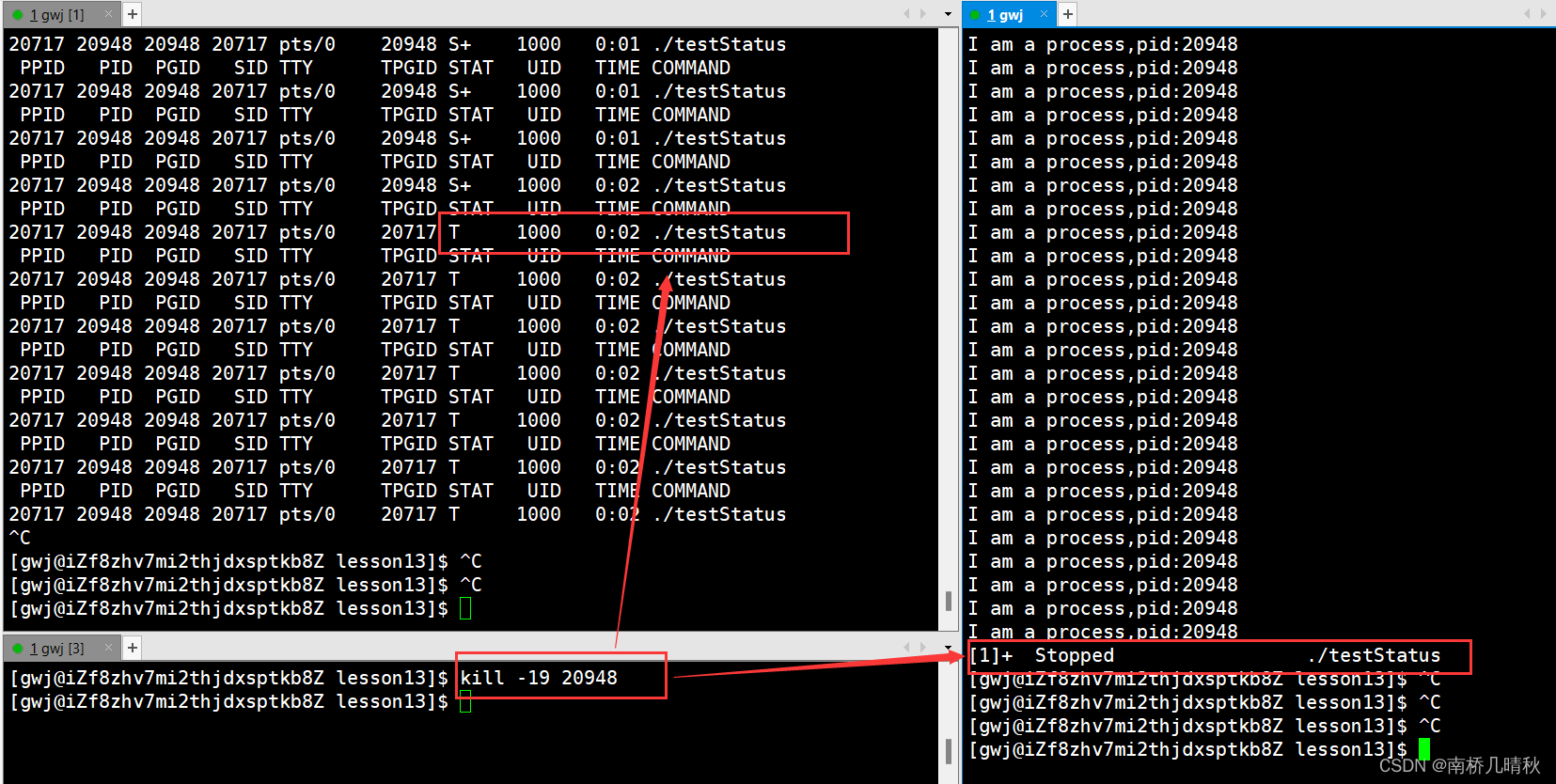The height and width of the screenshot is (784, 1556).
Task: Click the word "Stopped" in the right terminal
Action: point(1074,655)
